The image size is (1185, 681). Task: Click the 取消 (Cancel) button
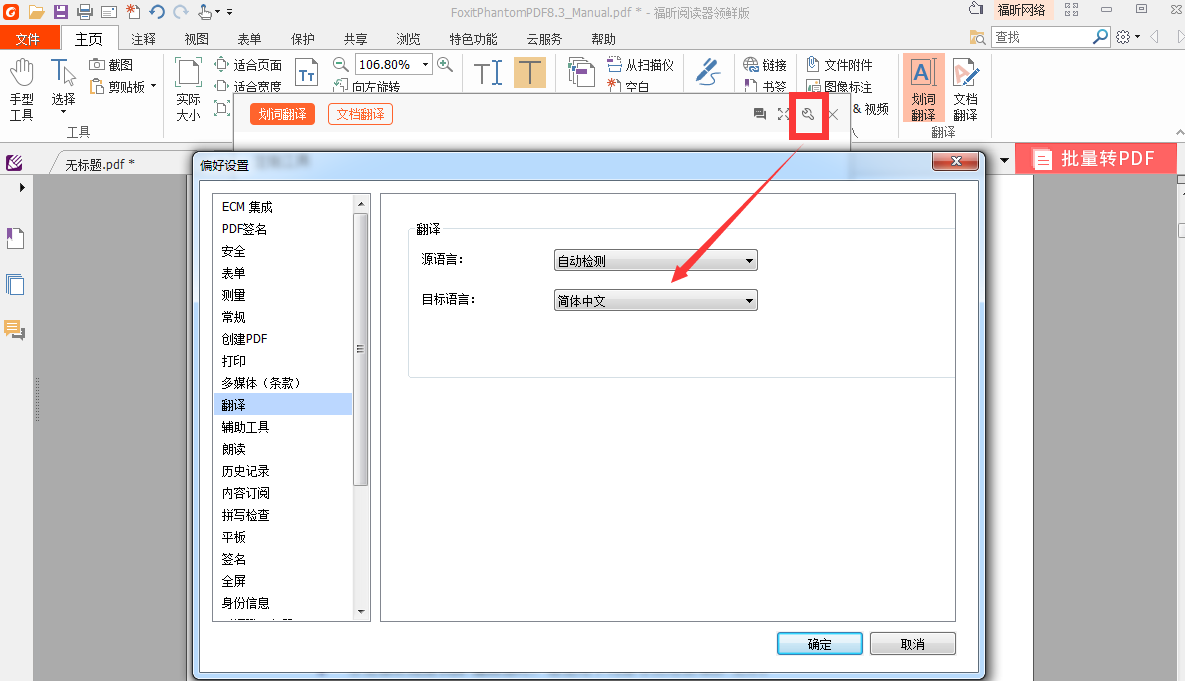point(912,644)
